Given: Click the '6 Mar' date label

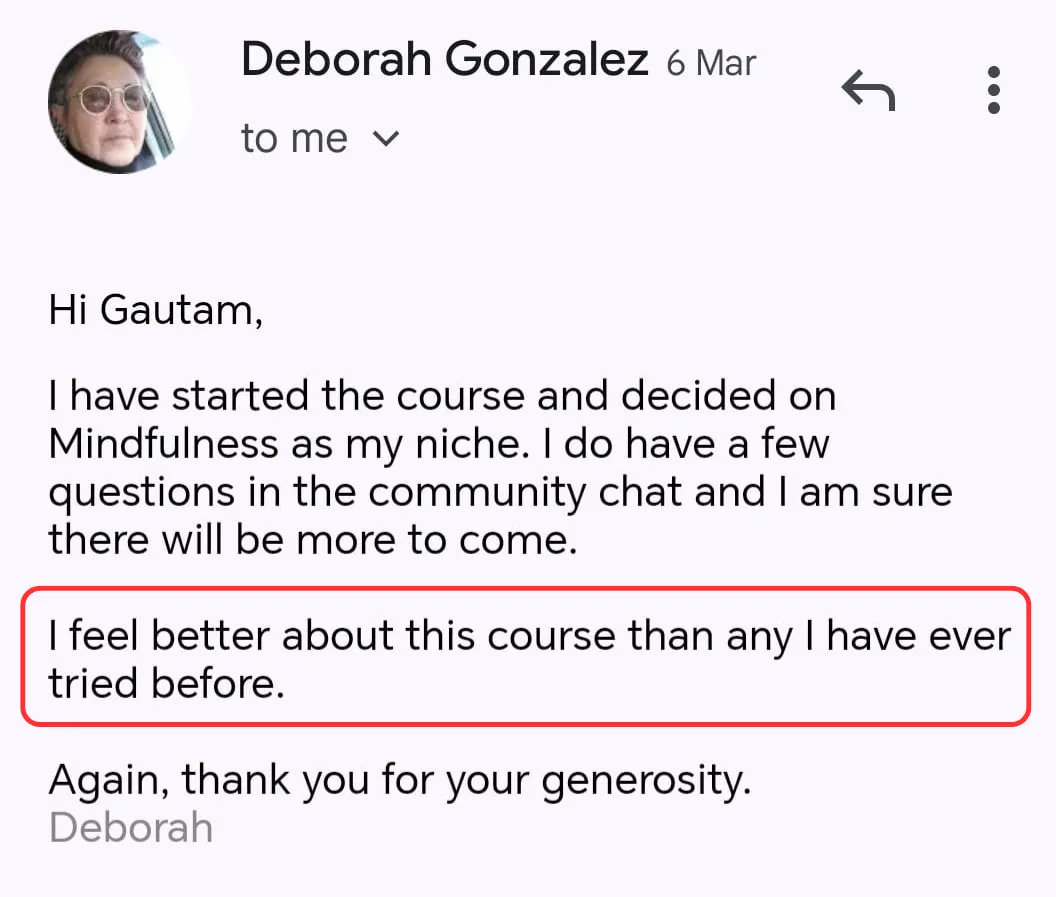Looking at the screenshot, I should 711,63.
